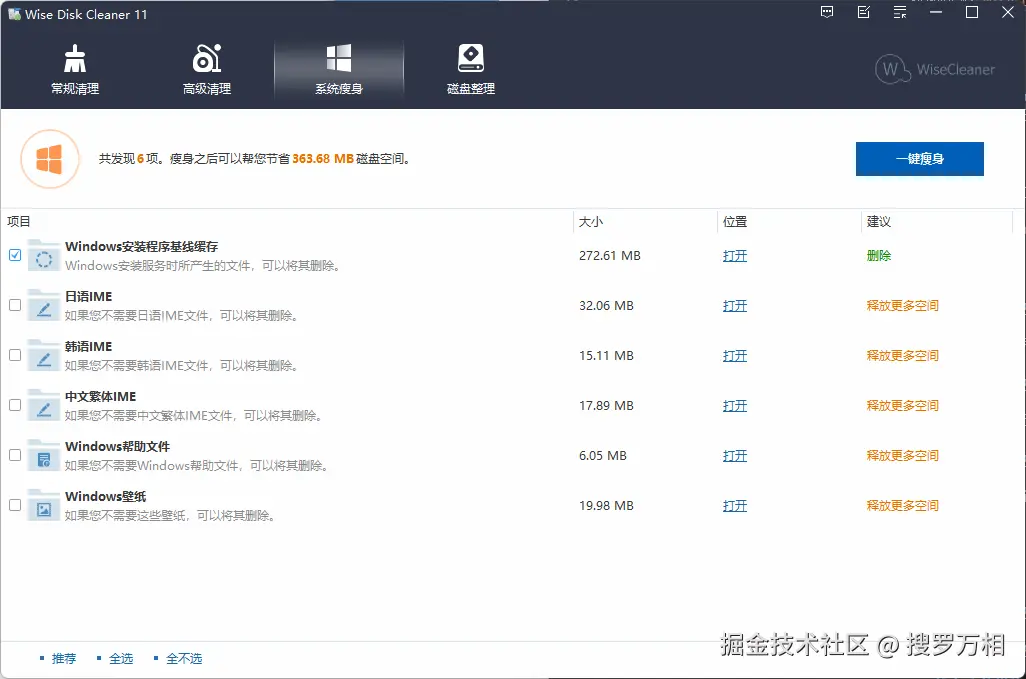Viewport: 1026px width, 679px height.
Task: Click the 全不选 link
Action: 184,659
